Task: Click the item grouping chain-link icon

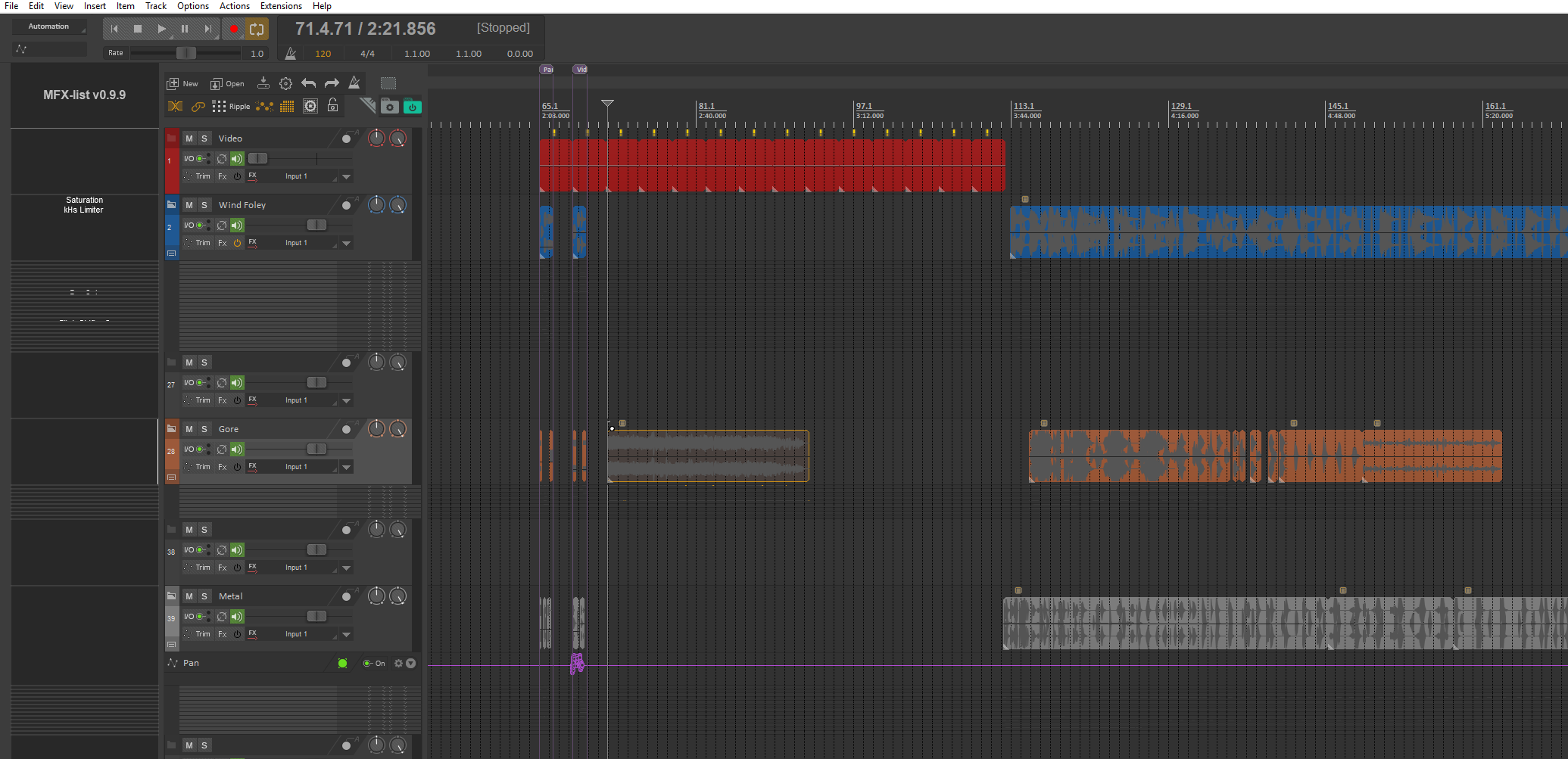Action: [x=198, y=107]
